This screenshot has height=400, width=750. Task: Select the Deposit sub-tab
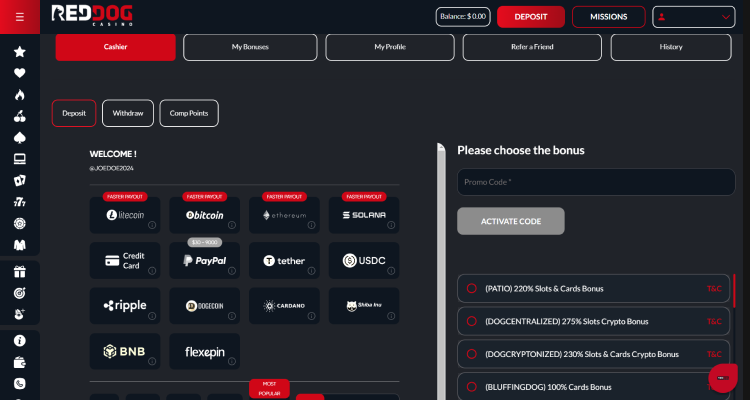[x=74, y=113]
